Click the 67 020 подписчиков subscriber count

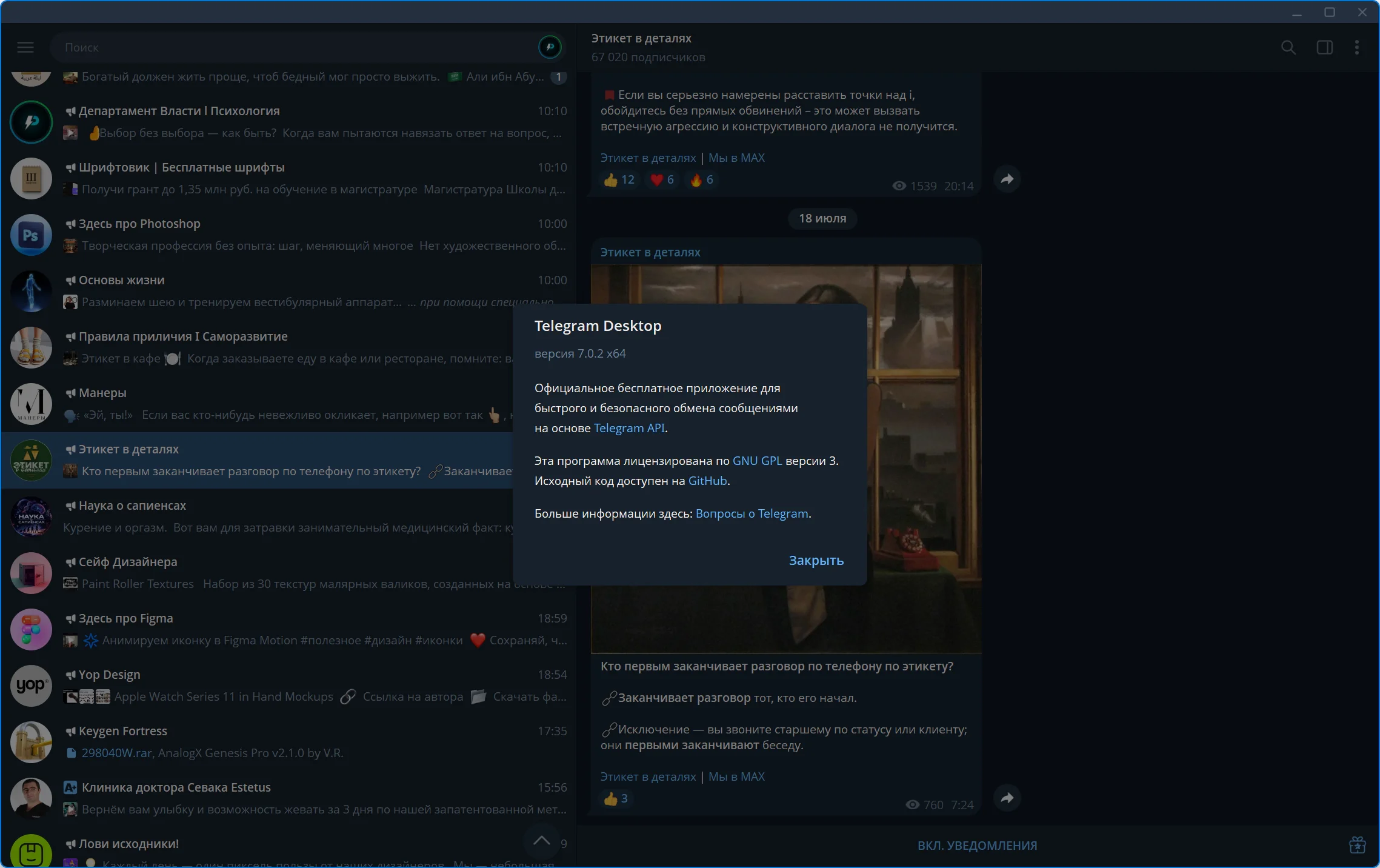[x=648, y=57]
